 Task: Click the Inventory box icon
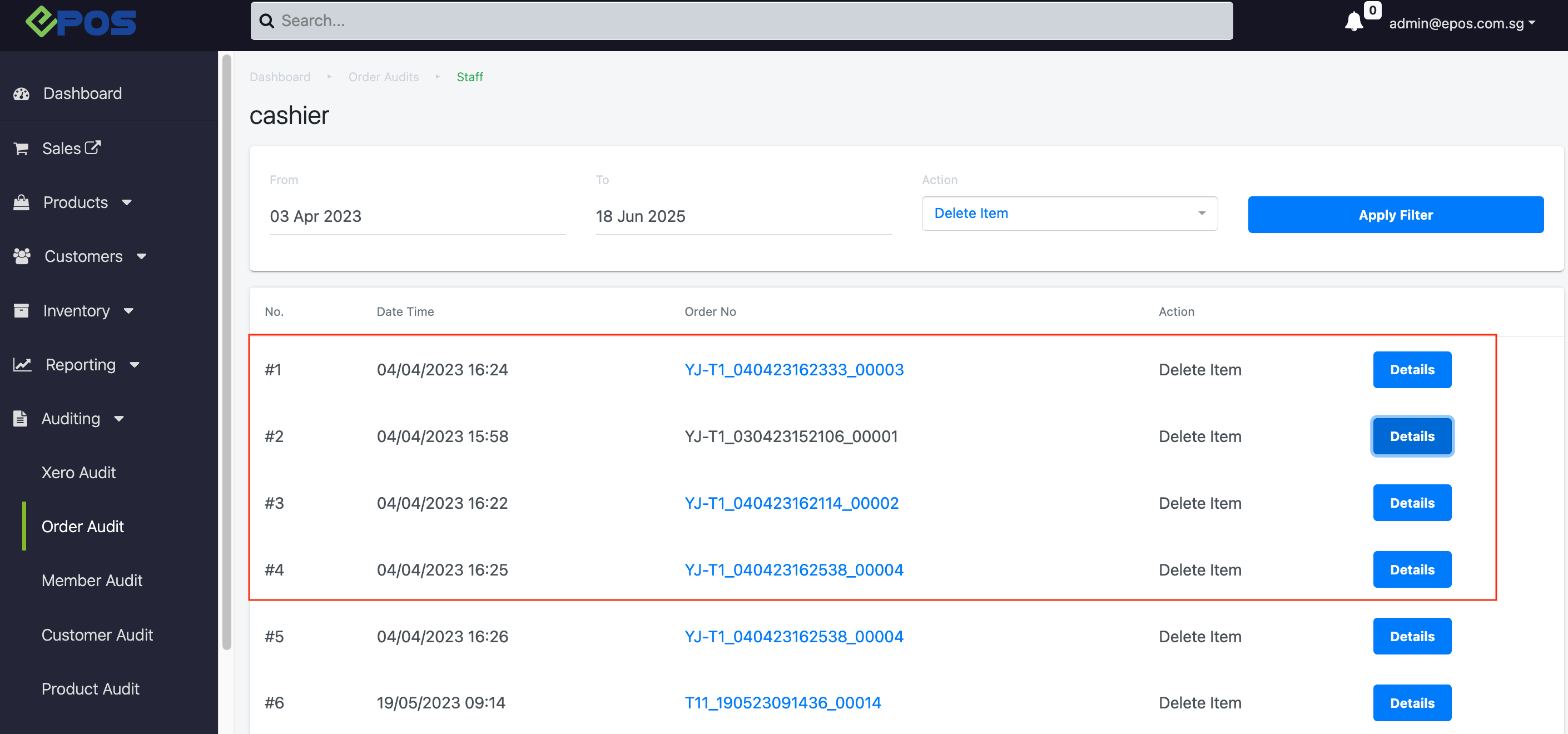coord(21,310)
